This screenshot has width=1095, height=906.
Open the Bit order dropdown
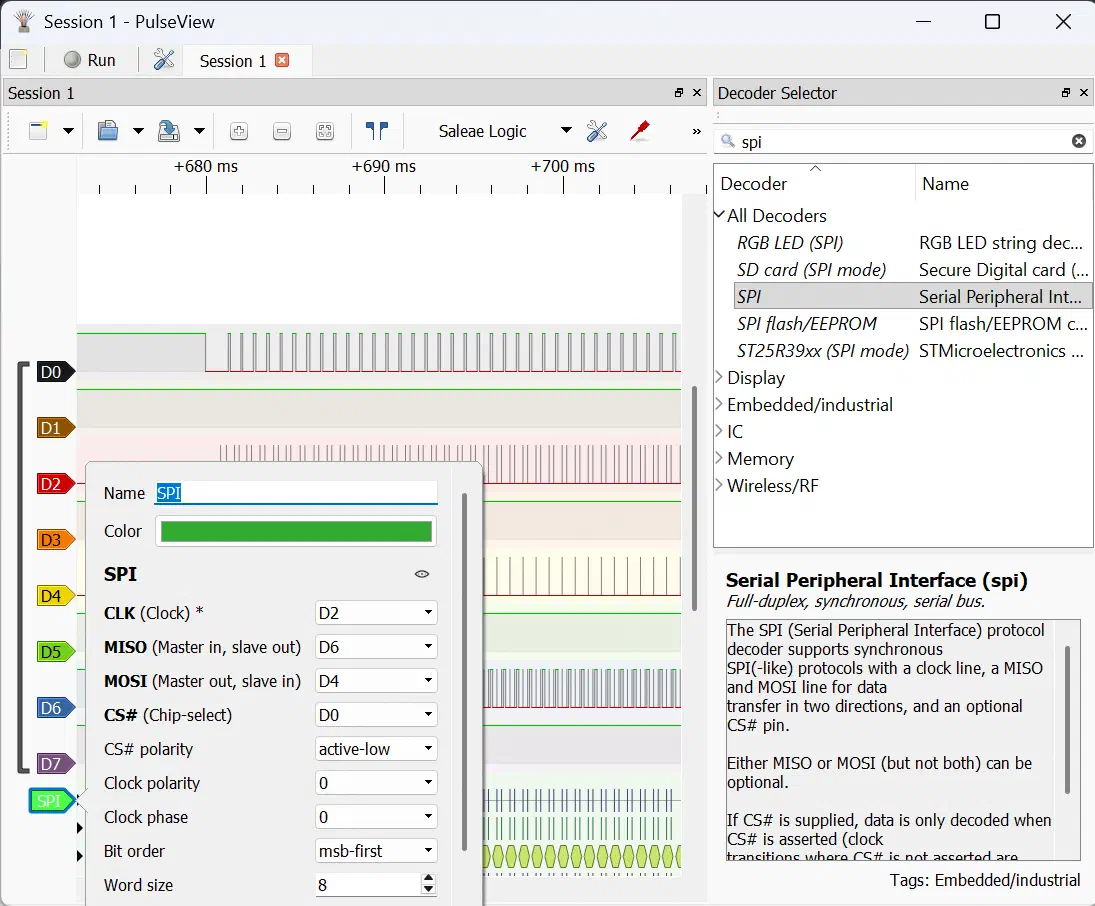(376, 851)
